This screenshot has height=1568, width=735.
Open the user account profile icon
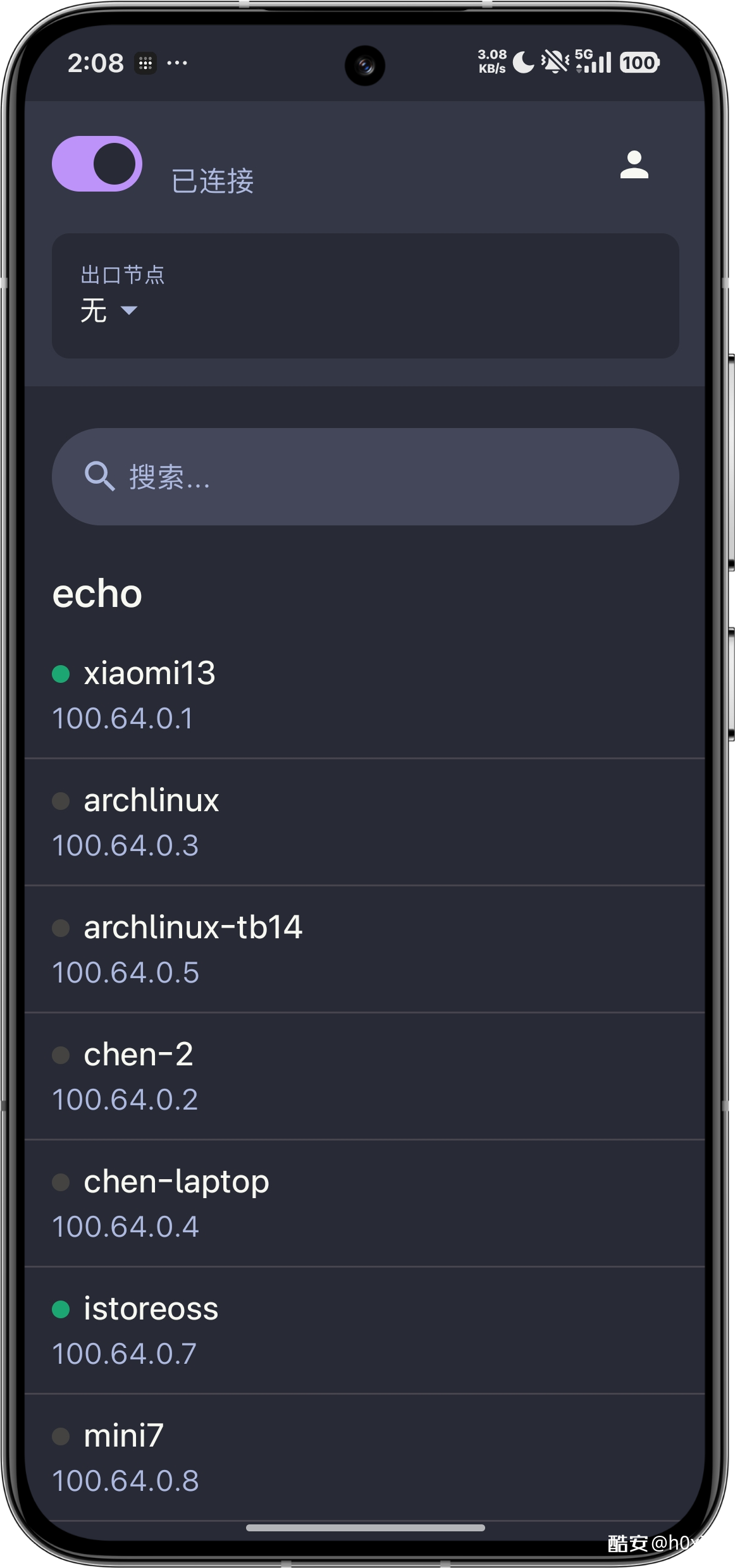point(634,165)
